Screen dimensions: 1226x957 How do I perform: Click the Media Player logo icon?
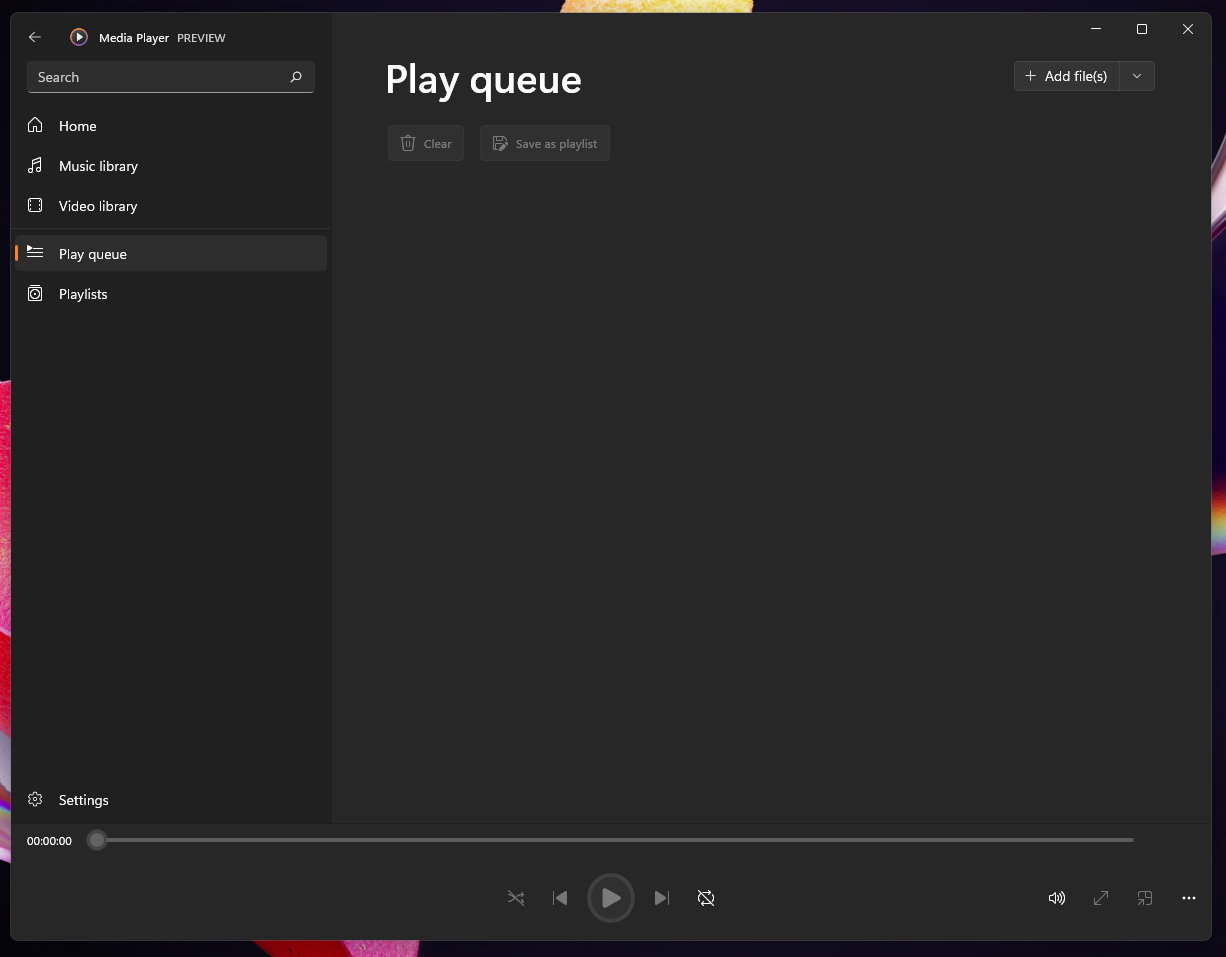79,37
